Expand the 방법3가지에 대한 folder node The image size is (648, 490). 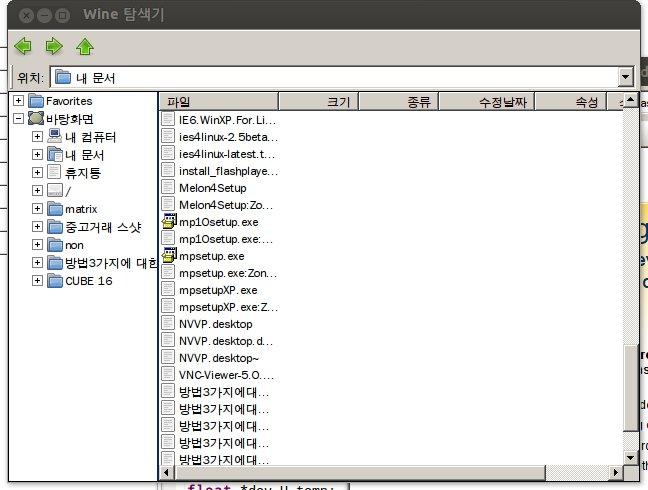[x=37, y=262]
